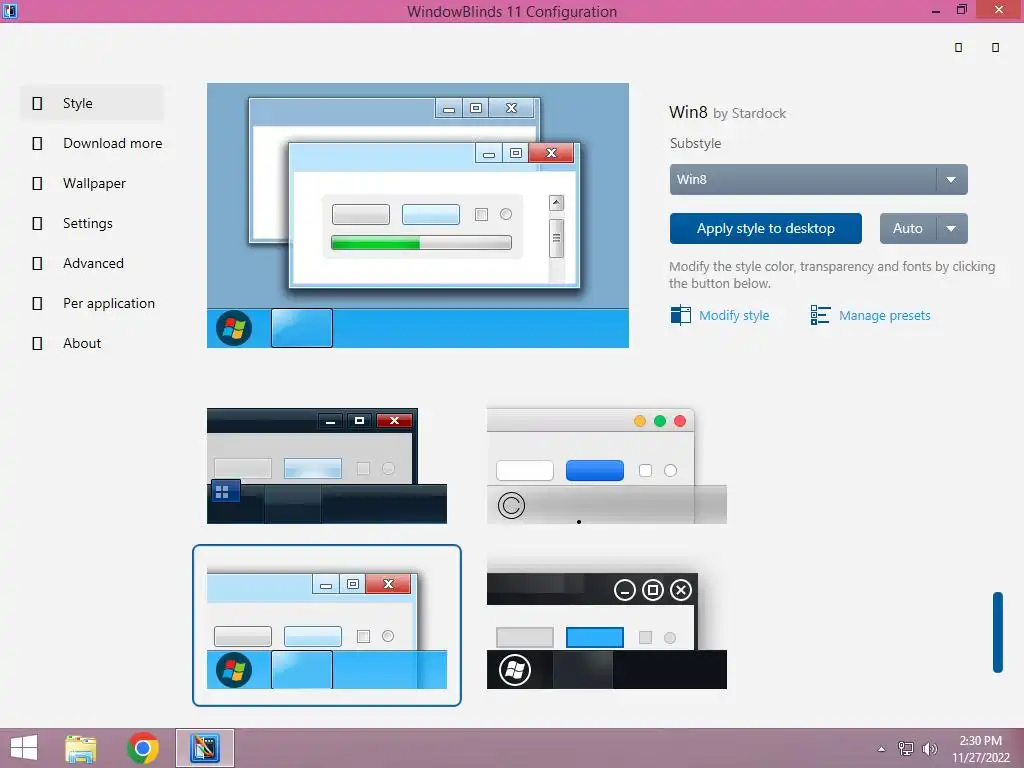Click icon beside Wallpaper item
Viewport: 1024px width, 768px height.
pos(37,184)
